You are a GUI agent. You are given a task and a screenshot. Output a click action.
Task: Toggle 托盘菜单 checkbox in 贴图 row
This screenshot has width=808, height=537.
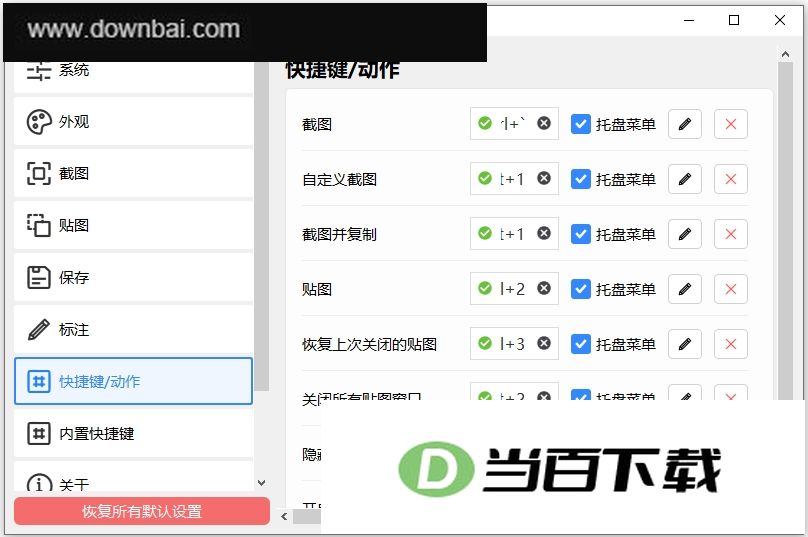pos(581,289)
